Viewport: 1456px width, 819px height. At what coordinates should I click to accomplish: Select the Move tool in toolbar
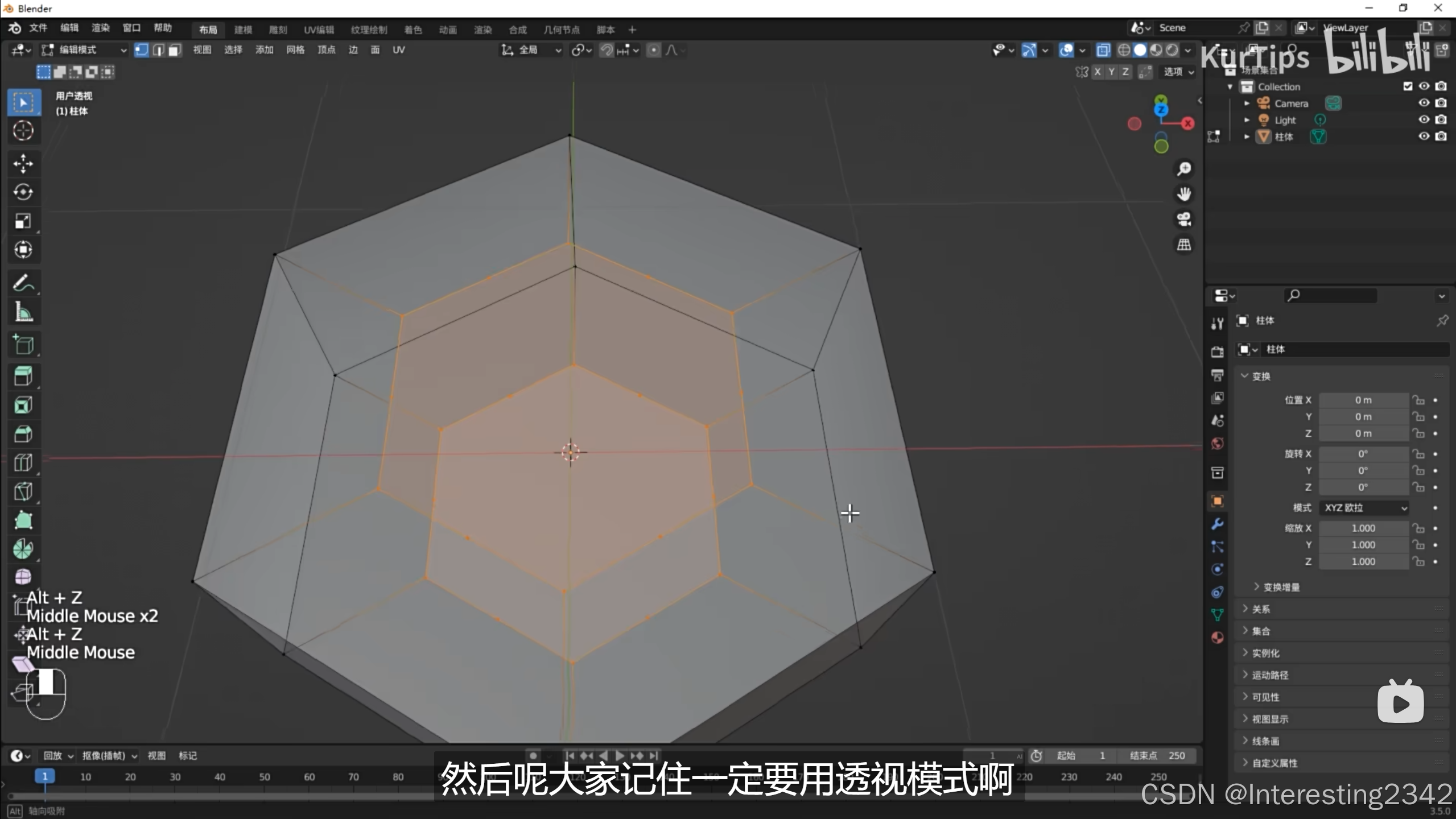coord(23,164)
